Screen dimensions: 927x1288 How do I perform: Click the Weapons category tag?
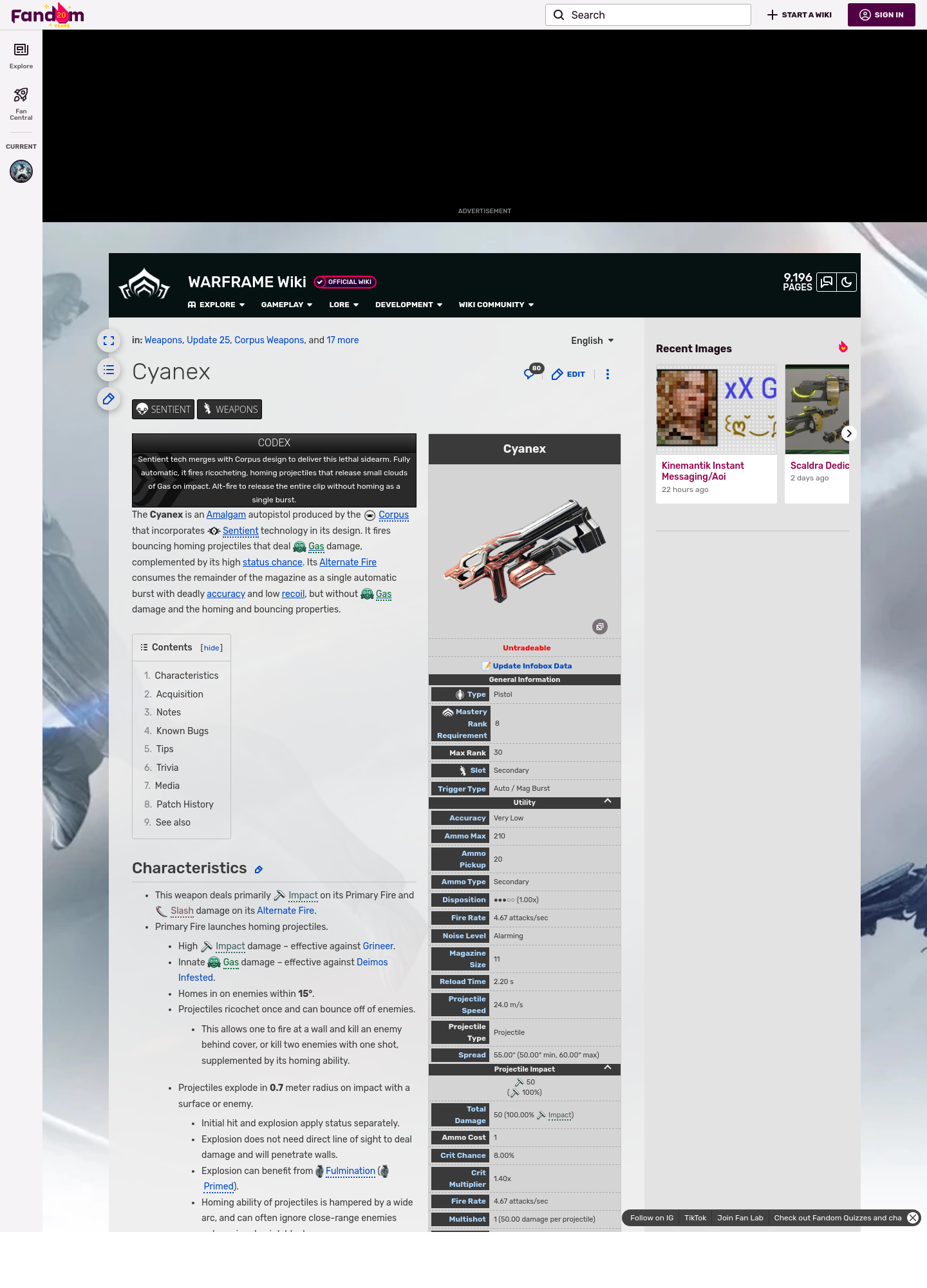coord(229,410)
